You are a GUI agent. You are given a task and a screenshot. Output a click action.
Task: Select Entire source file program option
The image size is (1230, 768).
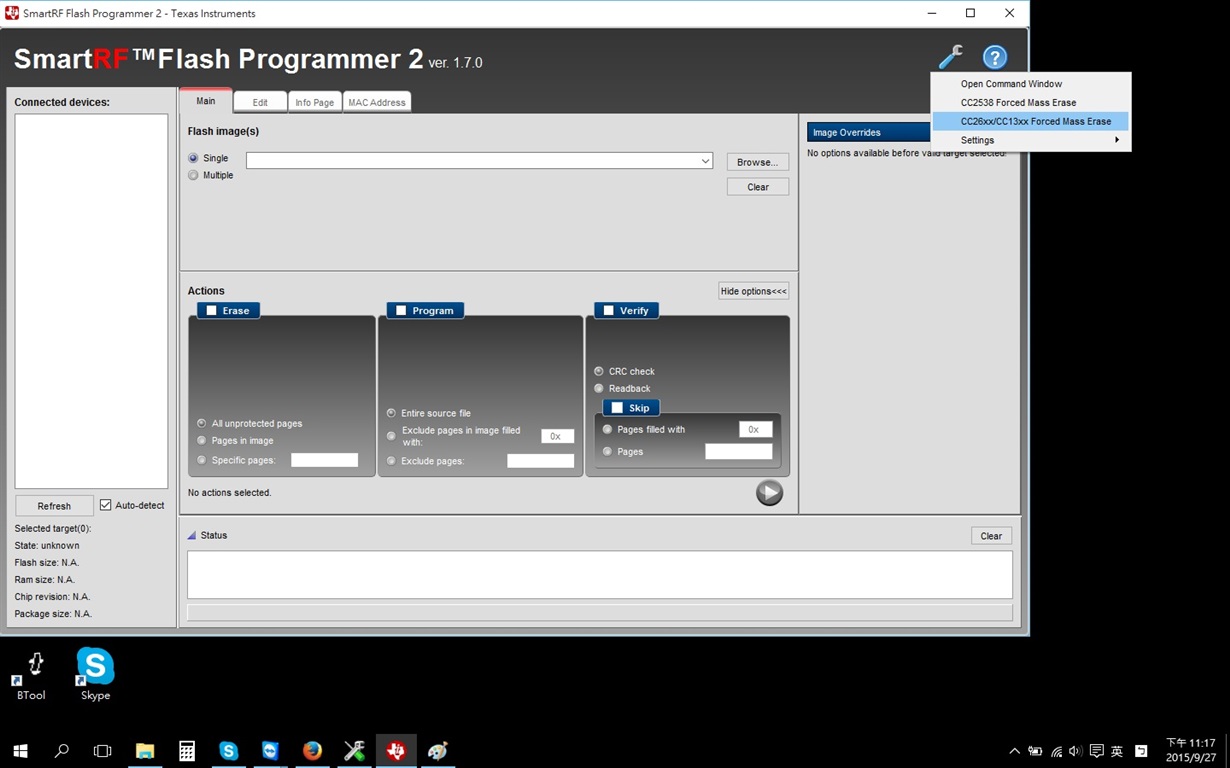pyautogui.click(x=391, y=413)
